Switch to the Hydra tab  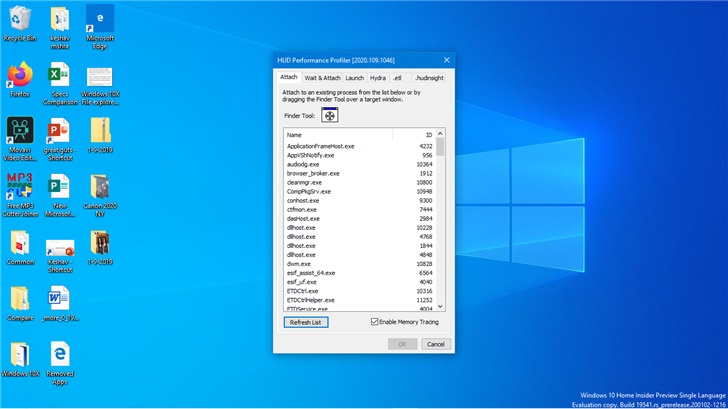point(377,77)
